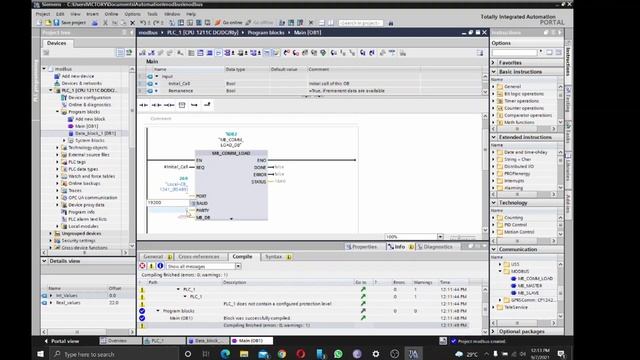The image size is (640, 360).
Task: Click the Go offline icon
Action: click(248, 23)
